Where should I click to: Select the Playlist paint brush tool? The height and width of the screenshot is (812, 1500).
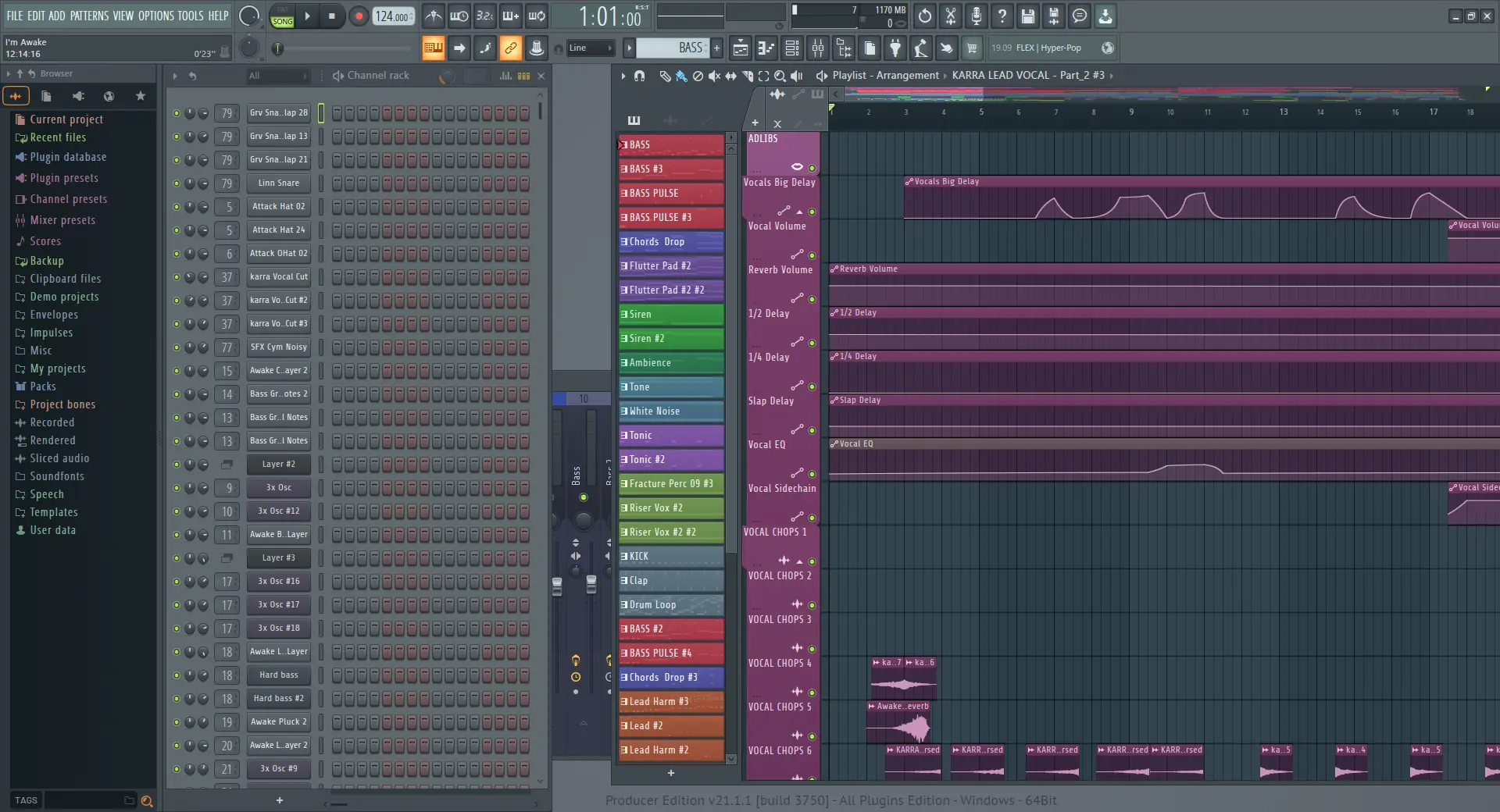(681, 76)
